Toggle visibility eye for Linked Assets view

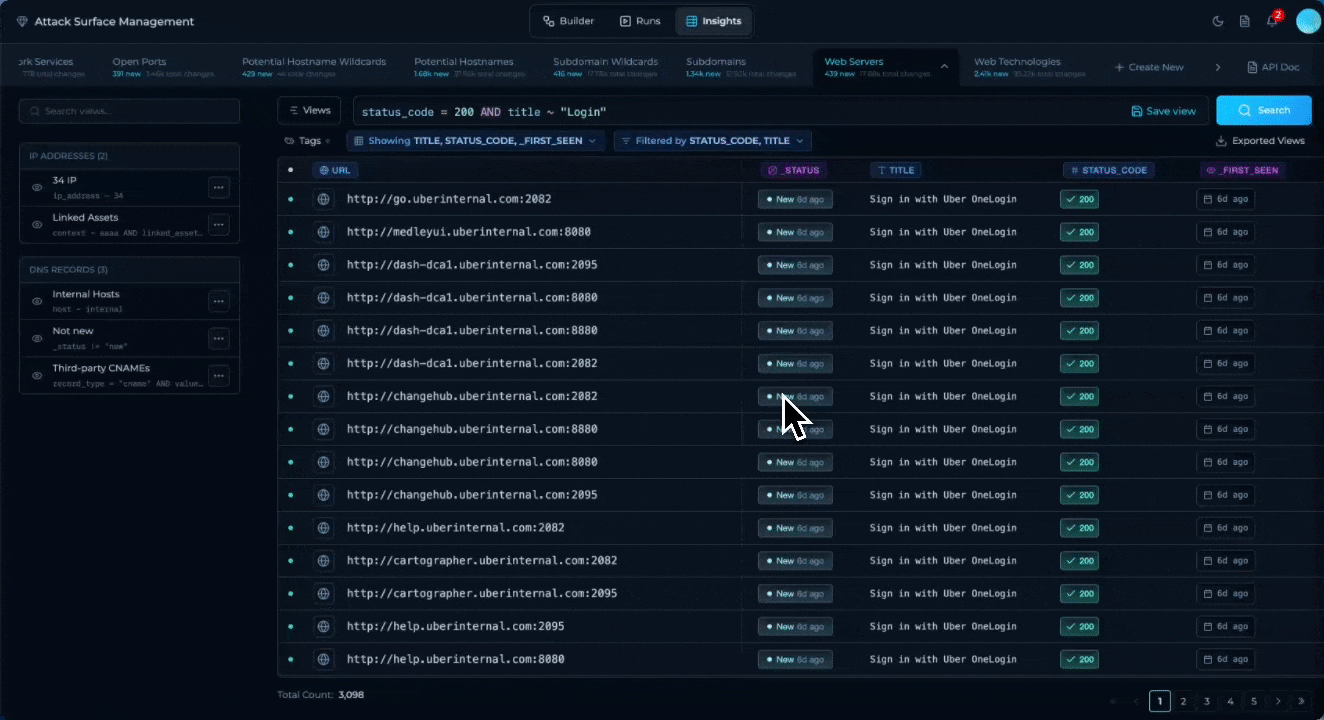tap(37, 224)
